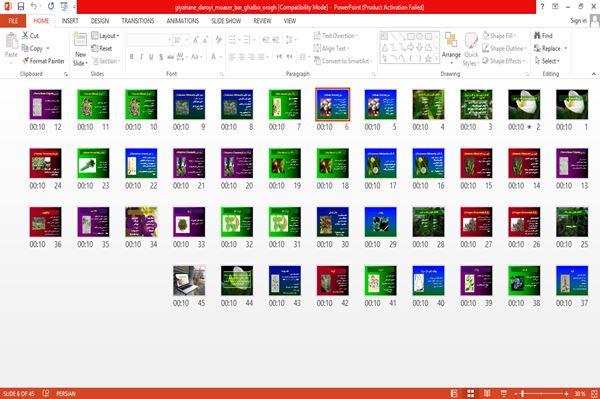Collapse the ribbon with the caret arrow
This screenshot has width=600, height=399.
[594, 74]
